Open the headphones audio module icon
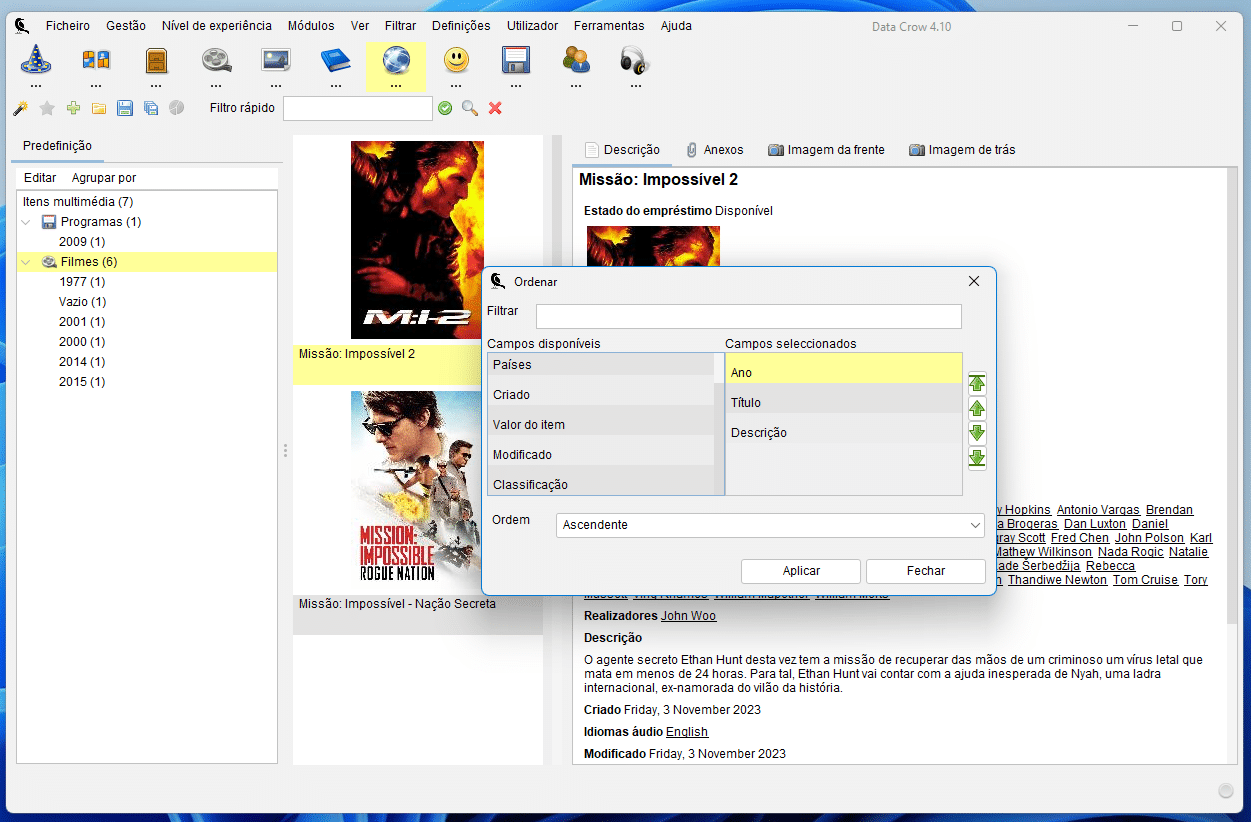Screen dimensions: 1251x822 (635, 61)
